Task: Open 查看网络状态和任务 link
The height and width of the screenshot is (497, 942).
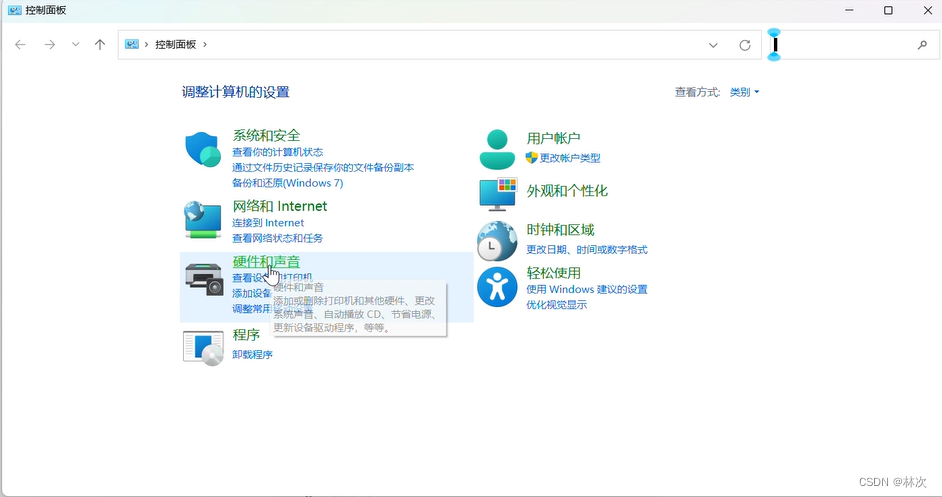Action: pyautogui.click(x=278, y=239)
